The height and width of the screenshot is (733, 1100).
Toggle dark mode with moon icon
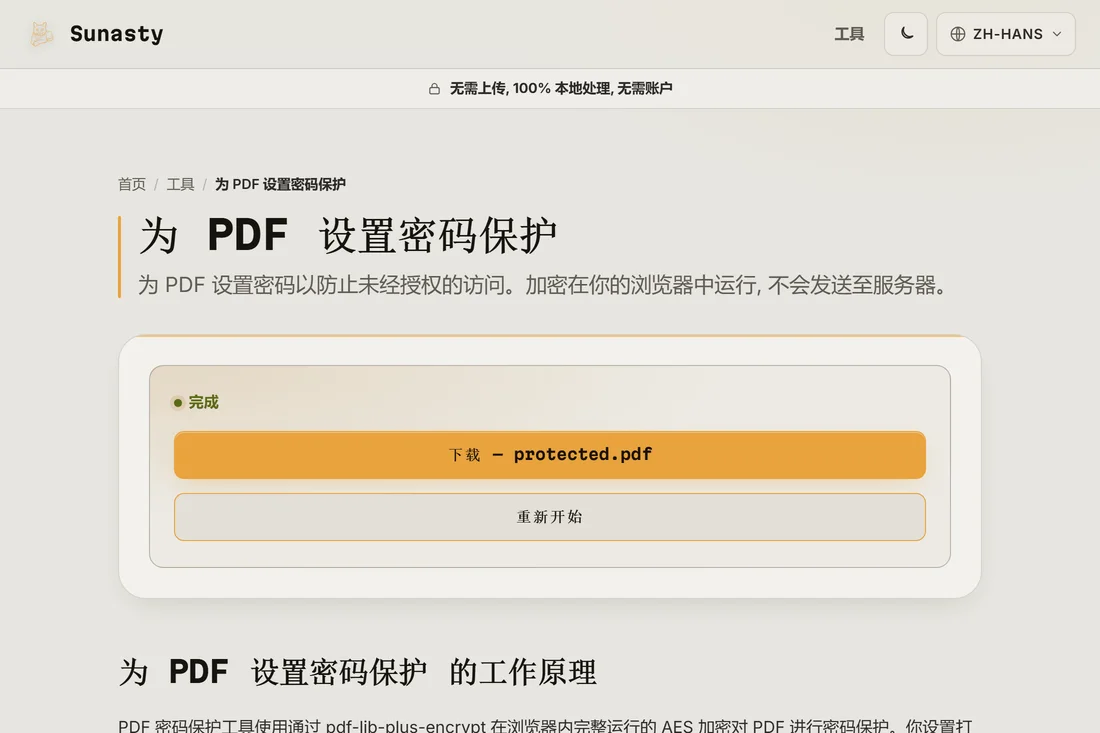pyautogui.click(x=906, y=34)
